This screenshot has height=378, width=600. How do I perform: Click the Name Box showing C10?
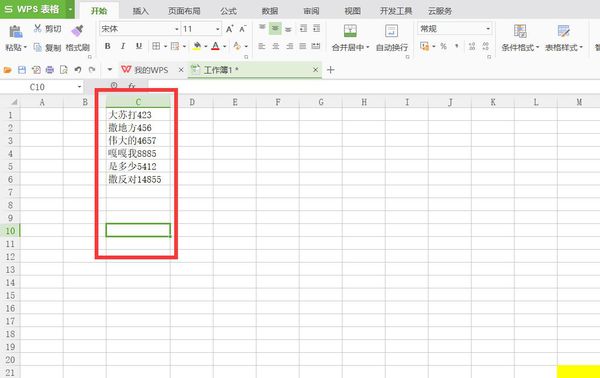coord(37,87)
